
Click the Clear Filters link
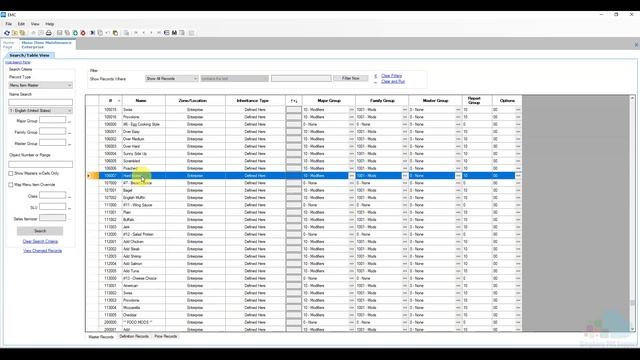point(391,76)
